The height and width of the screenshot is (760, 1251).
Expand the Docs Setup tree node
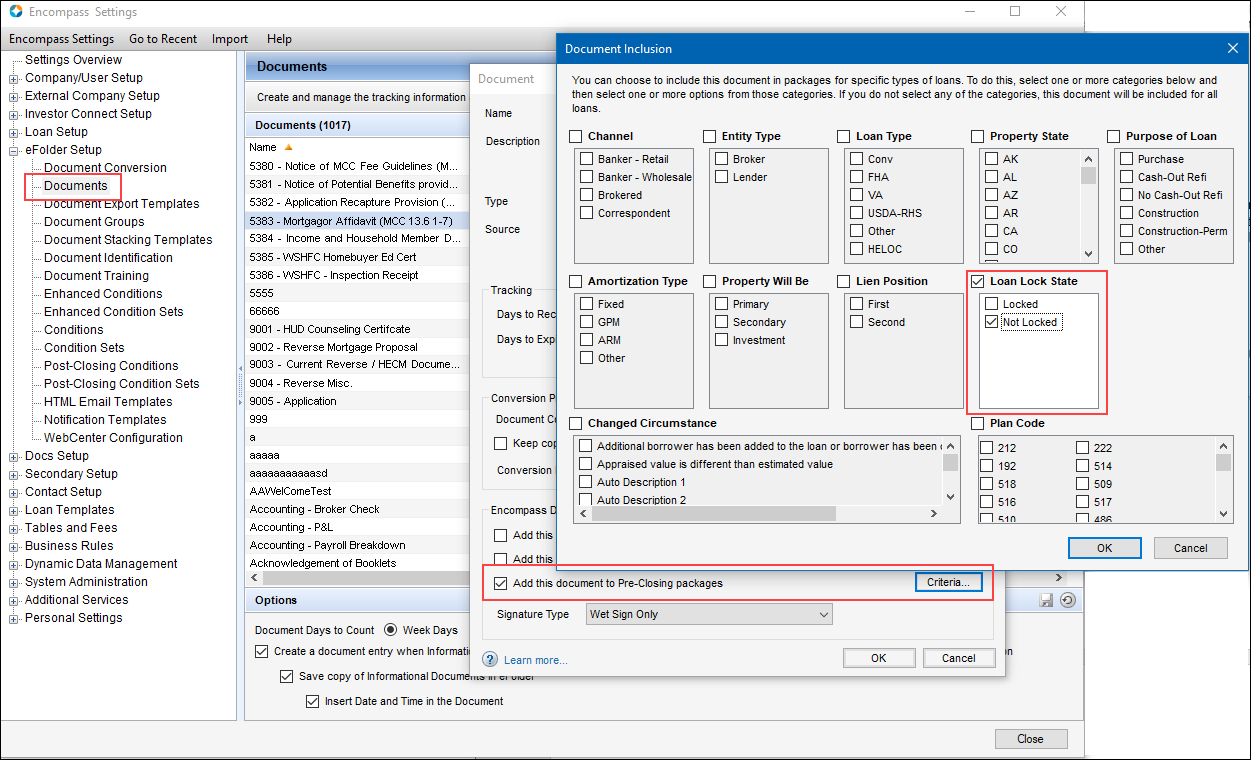(x=14, y=456)
